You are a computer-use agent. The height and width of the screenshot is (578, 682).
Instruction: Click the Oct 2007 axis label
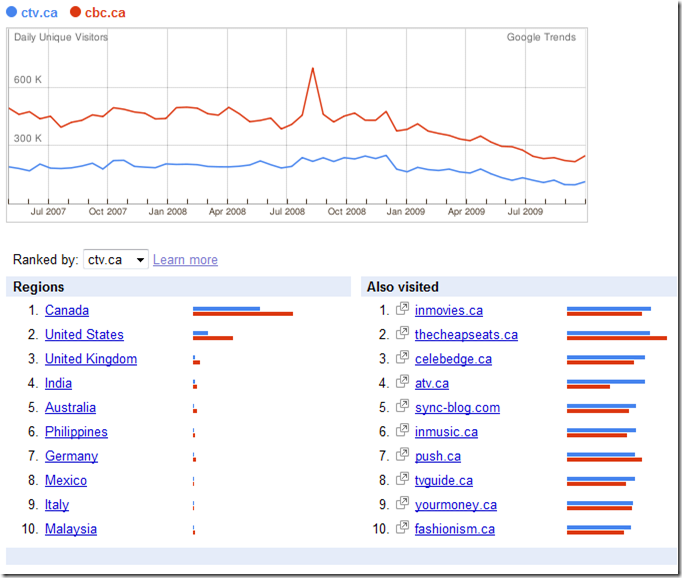pyautogui.click(x=107, y=212)
